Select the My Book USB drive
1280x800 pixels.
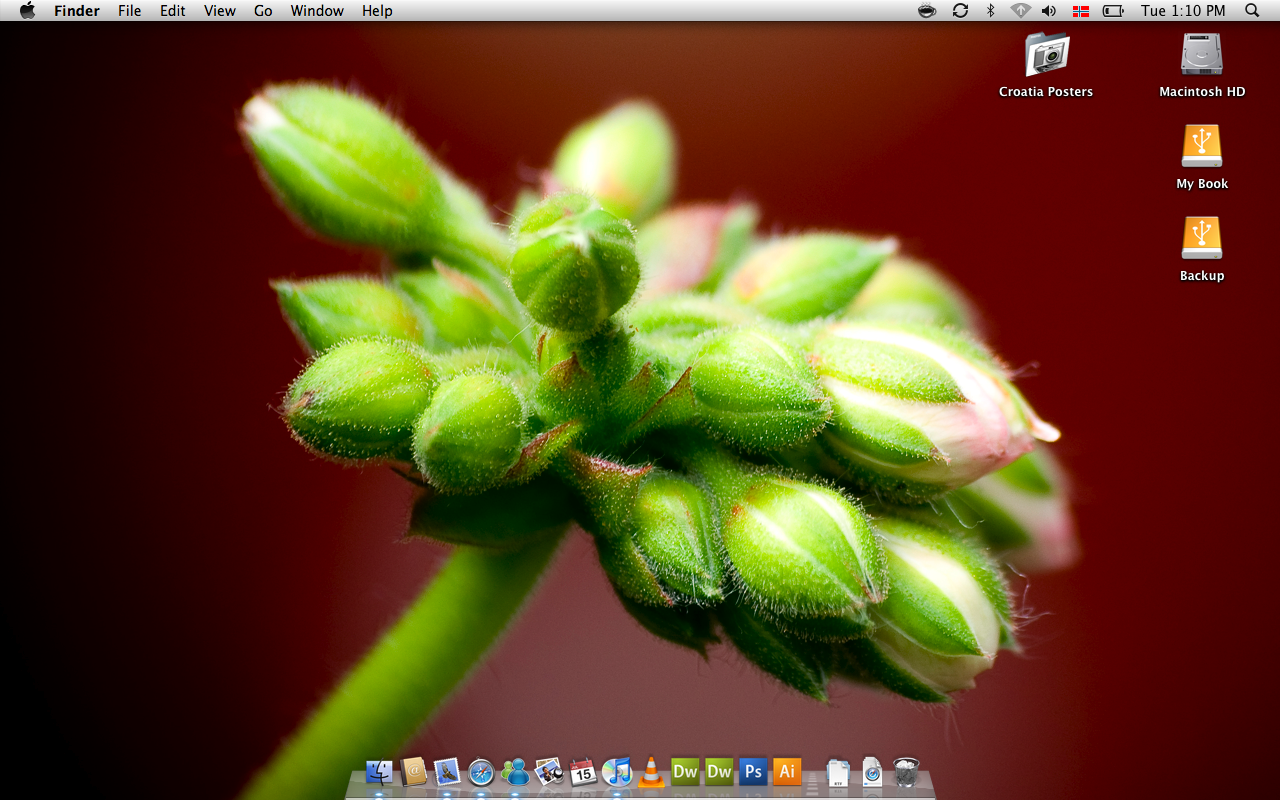(1202, 147)
